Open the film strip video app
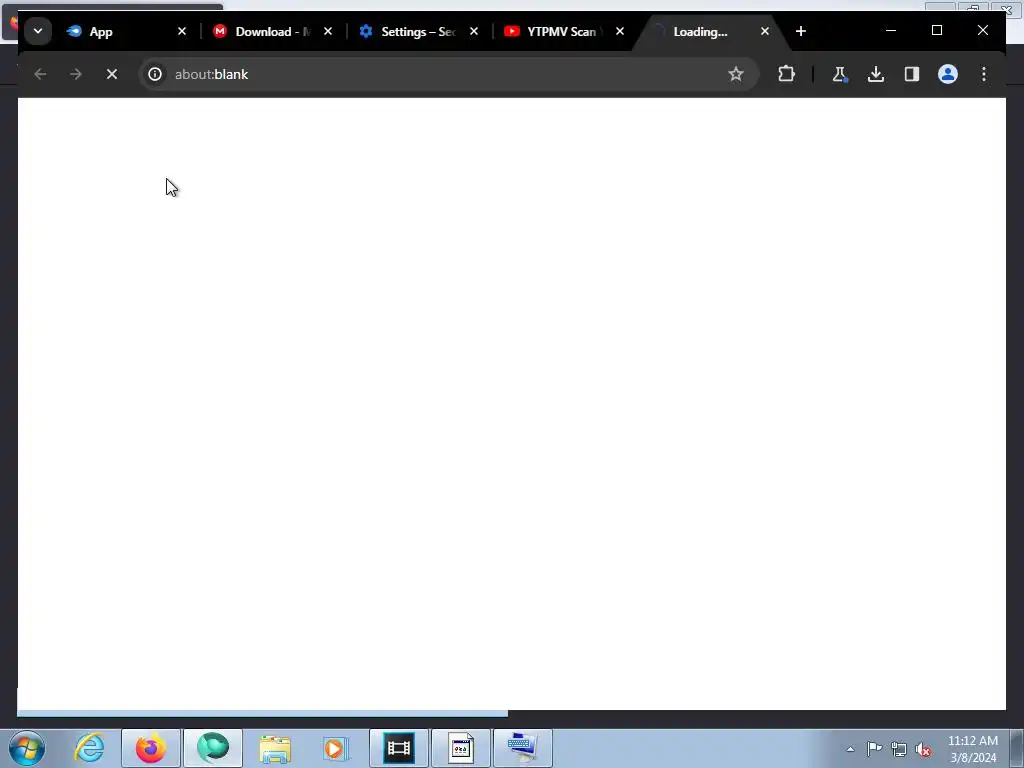This screenshot has height=768, width=1024. (x=399, y=748)
